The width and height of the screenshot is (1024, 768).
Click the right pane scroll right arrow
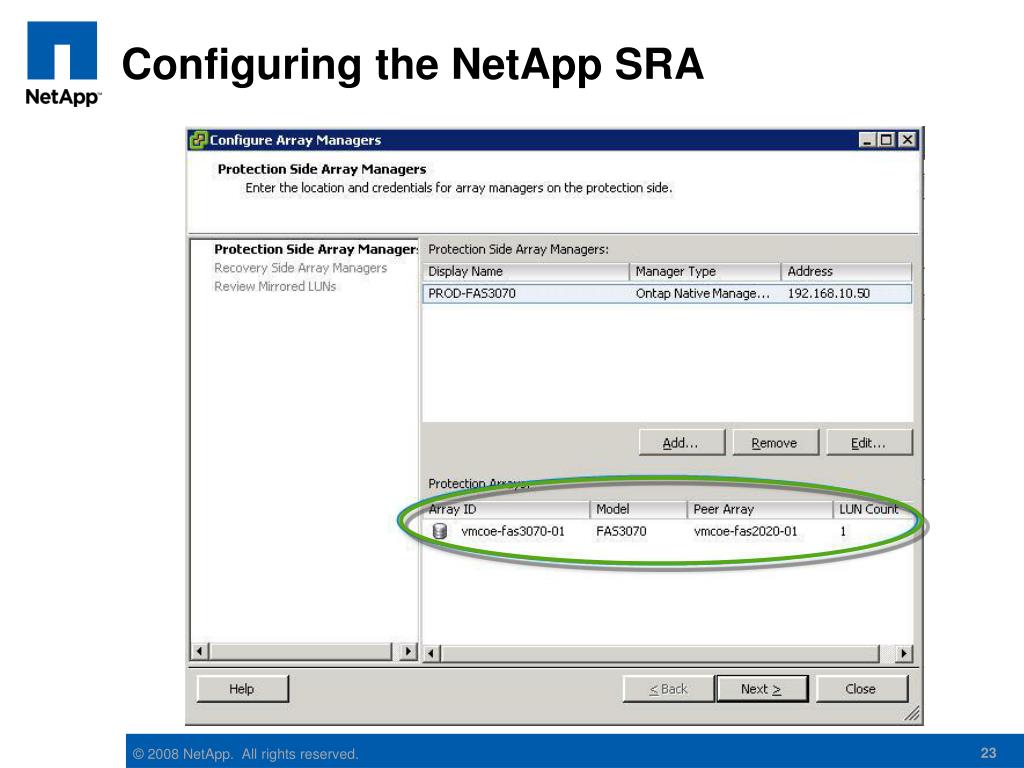[x=904, y=653]
